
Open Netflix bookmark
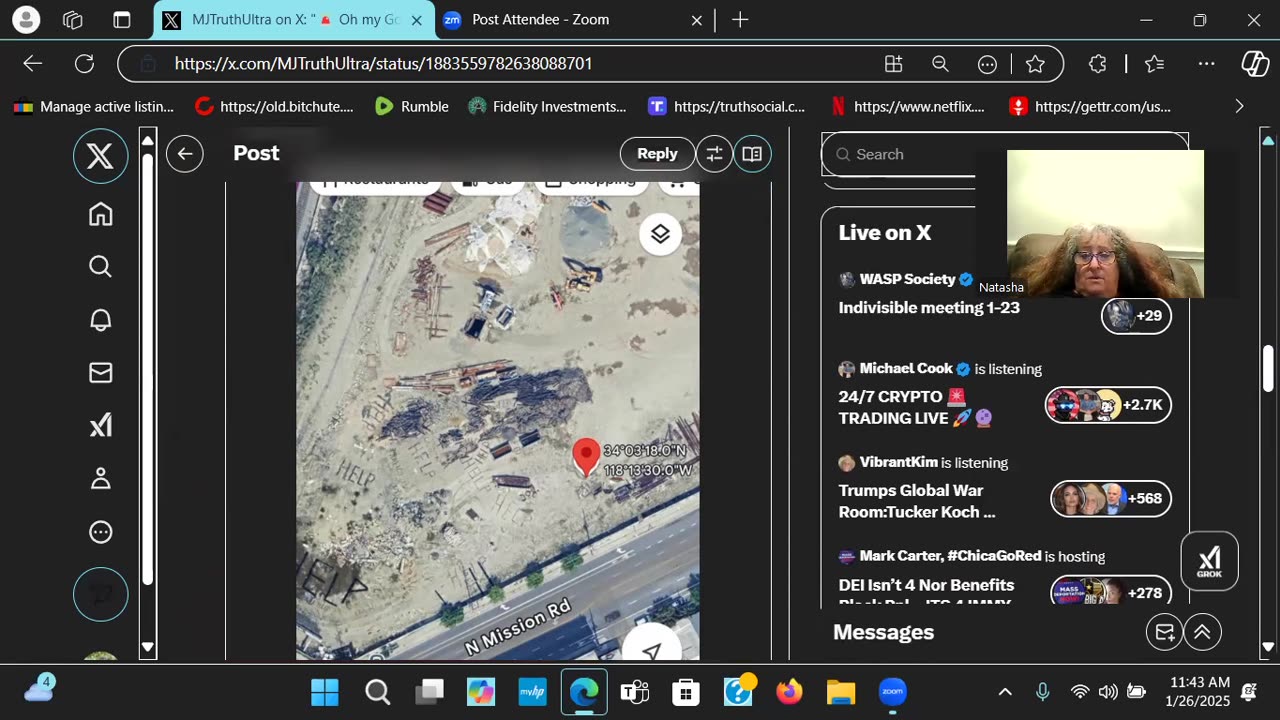tap(909, 106)
